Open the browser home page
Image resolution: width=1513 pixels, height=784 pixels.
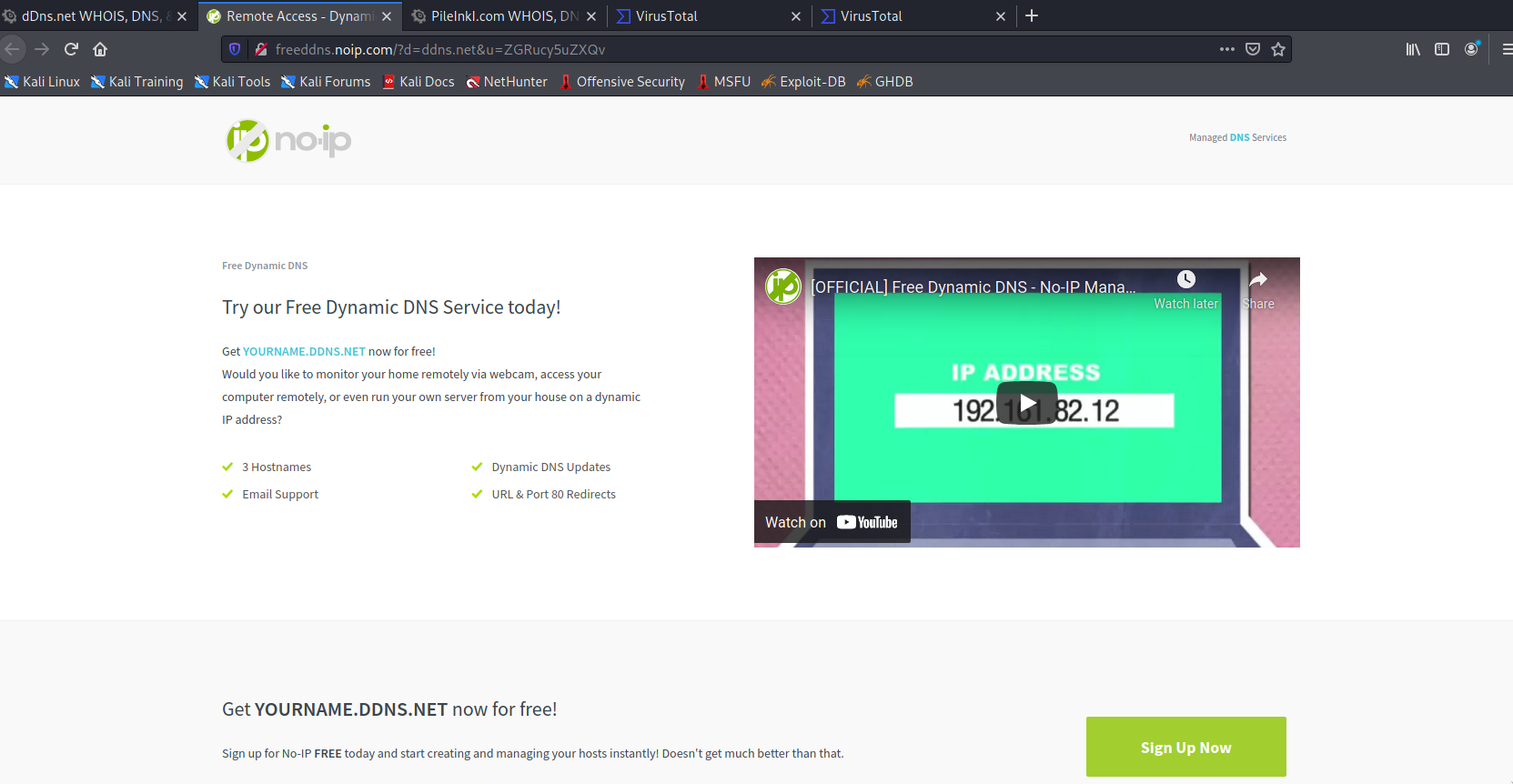(100, 49)
